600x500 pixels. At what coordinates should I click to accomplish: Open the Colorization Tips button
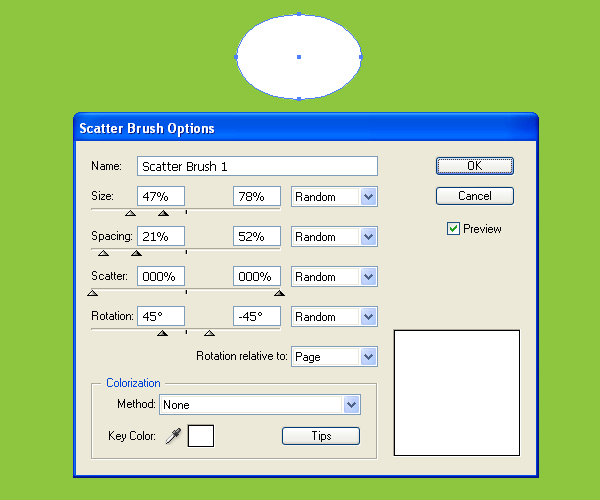(x=321, y=436)
